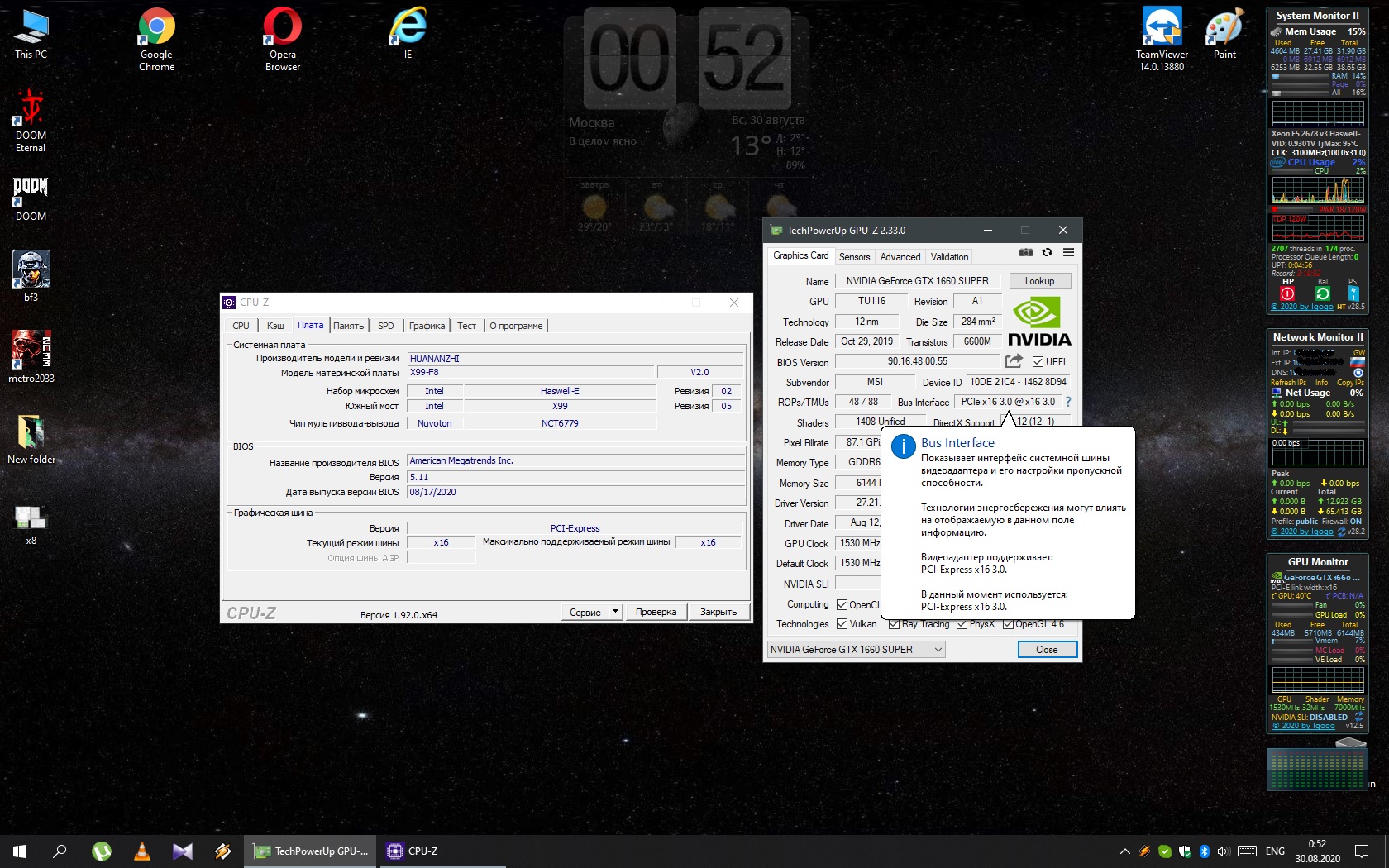
Task: Click the Close button in GPU-Z
Action: click(x=1047, y=650)
